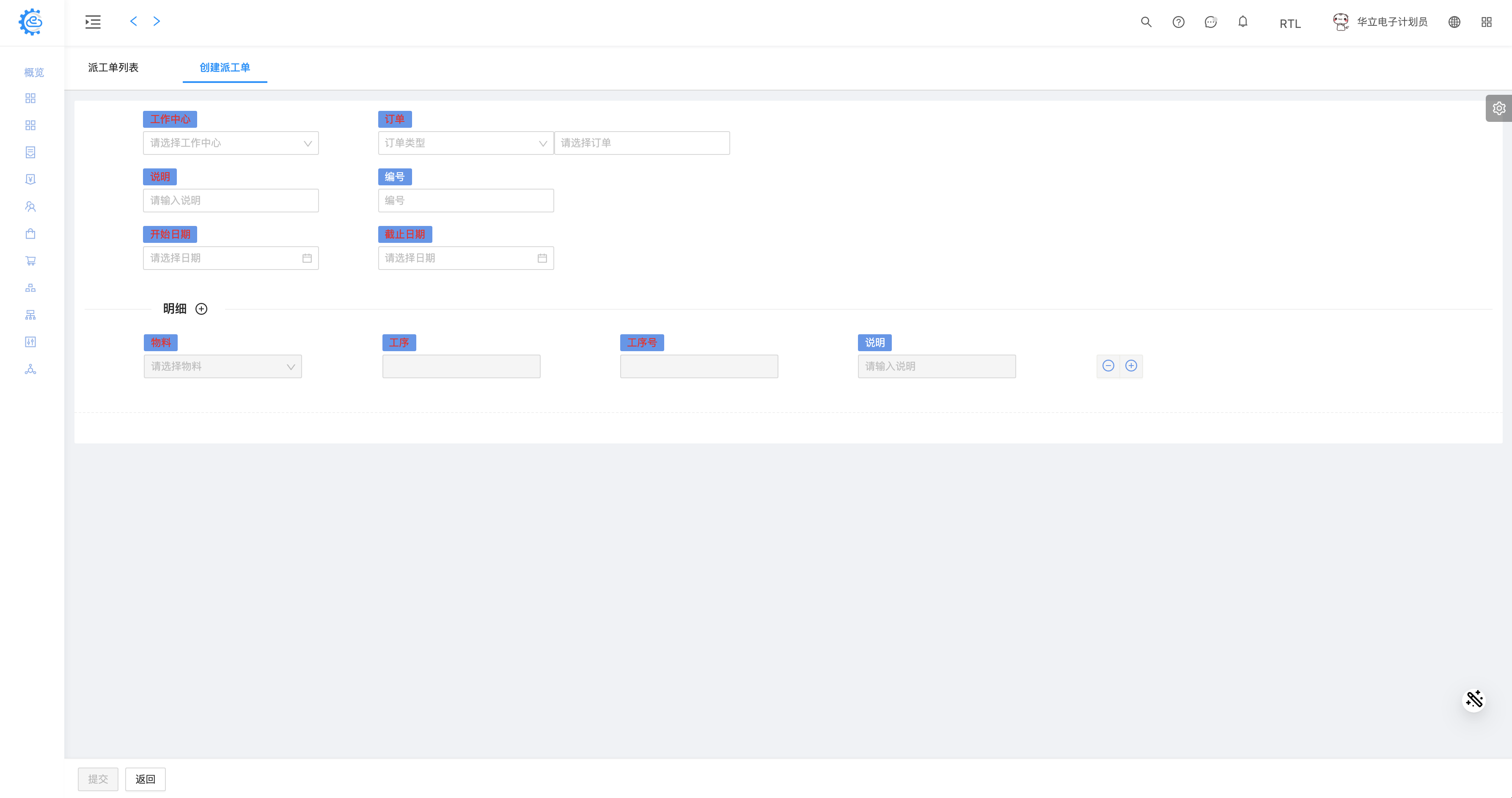Screen dimensions: 1512x798
Task: Click the 返回 button
Action: 145,779
